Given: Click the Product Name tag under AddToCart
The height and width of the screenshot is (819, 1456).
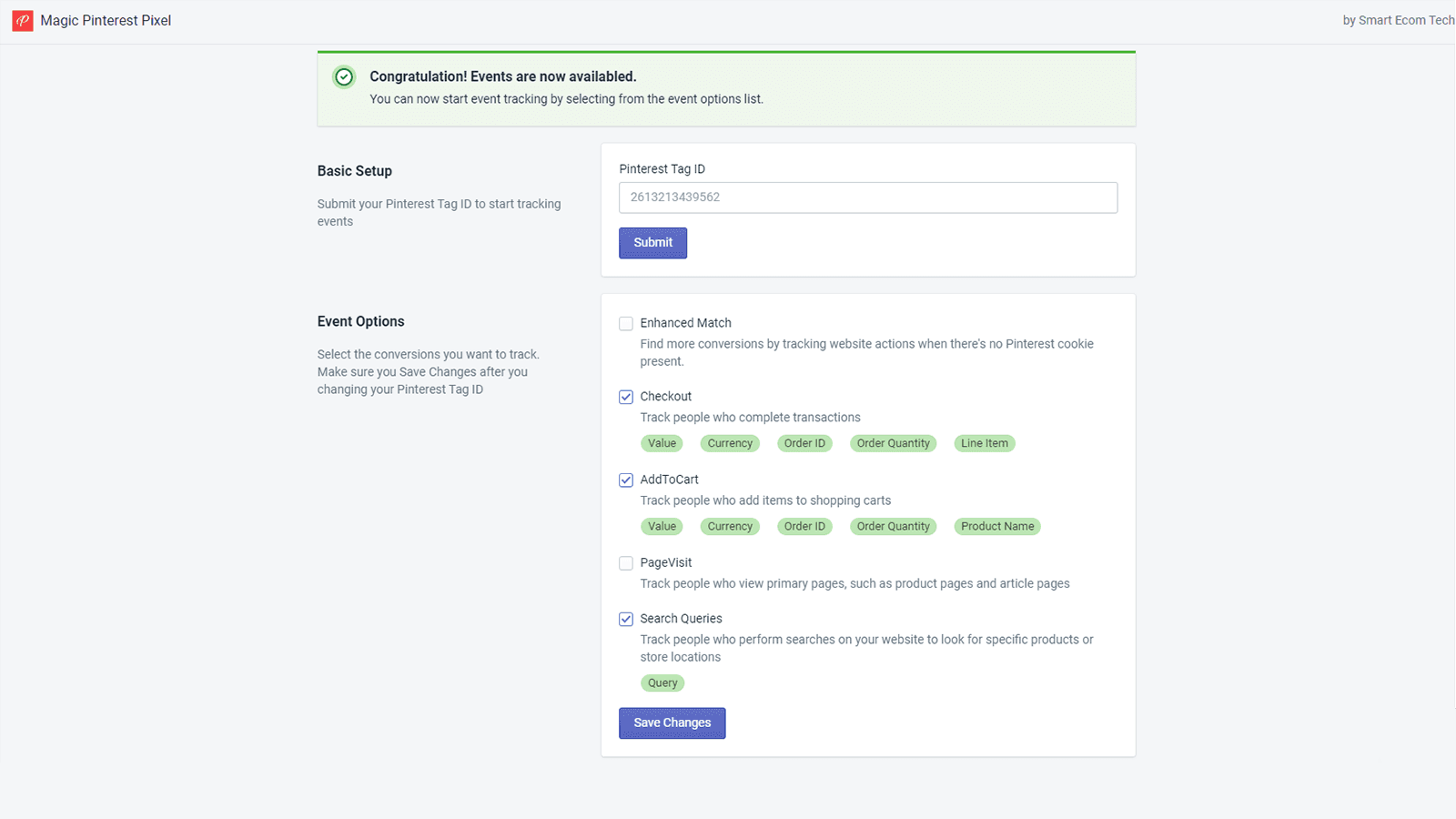Looking at the screenshot, I should click(996, 527).
